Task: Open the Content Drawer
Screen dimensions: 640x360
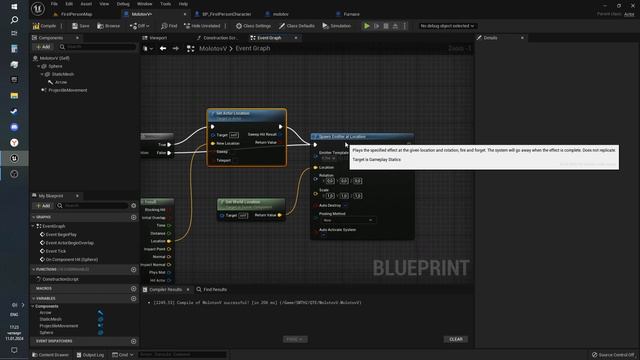Action: 51,355
